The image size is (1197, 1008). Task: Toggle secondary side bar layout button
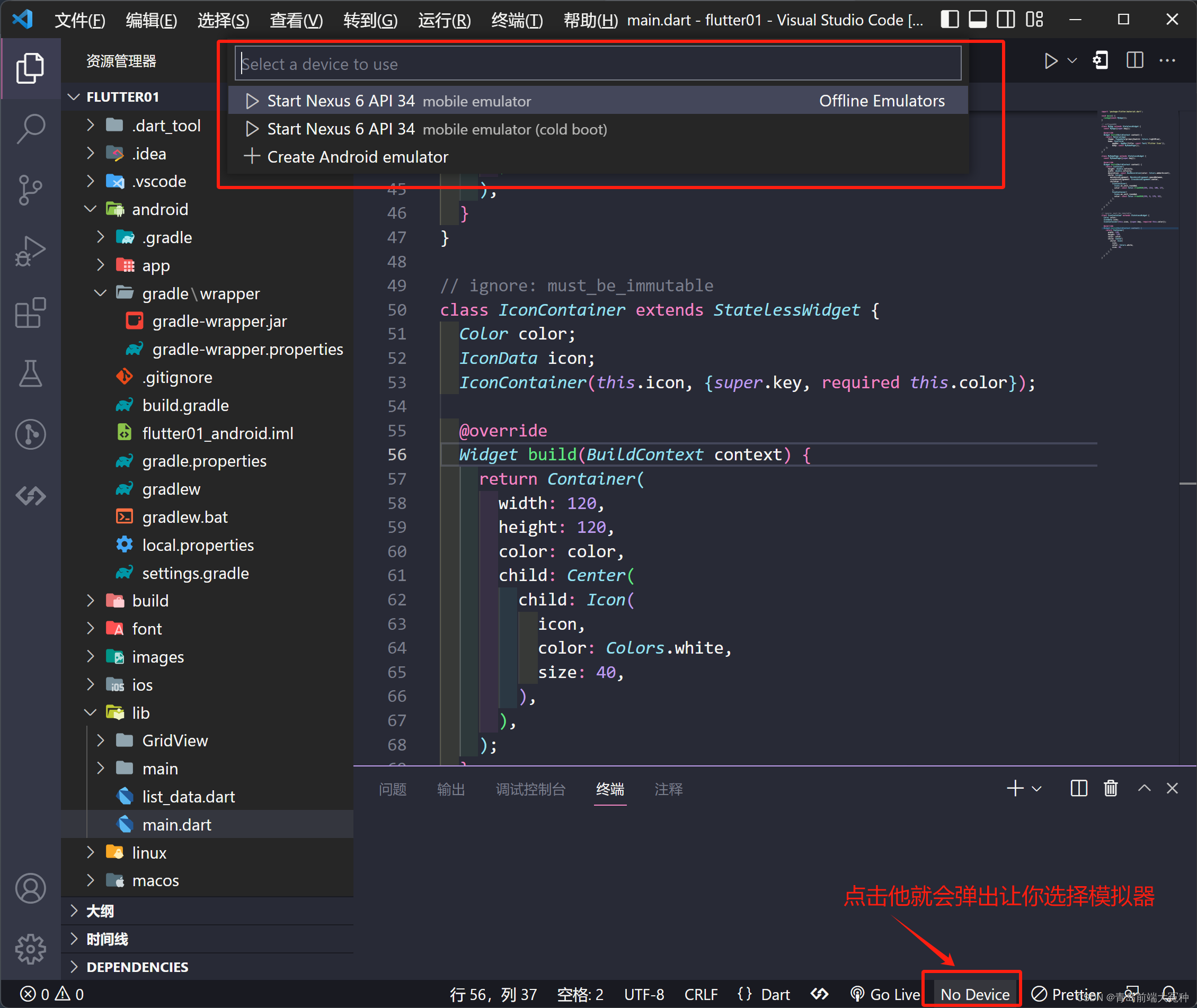(x=1006, y=20)
